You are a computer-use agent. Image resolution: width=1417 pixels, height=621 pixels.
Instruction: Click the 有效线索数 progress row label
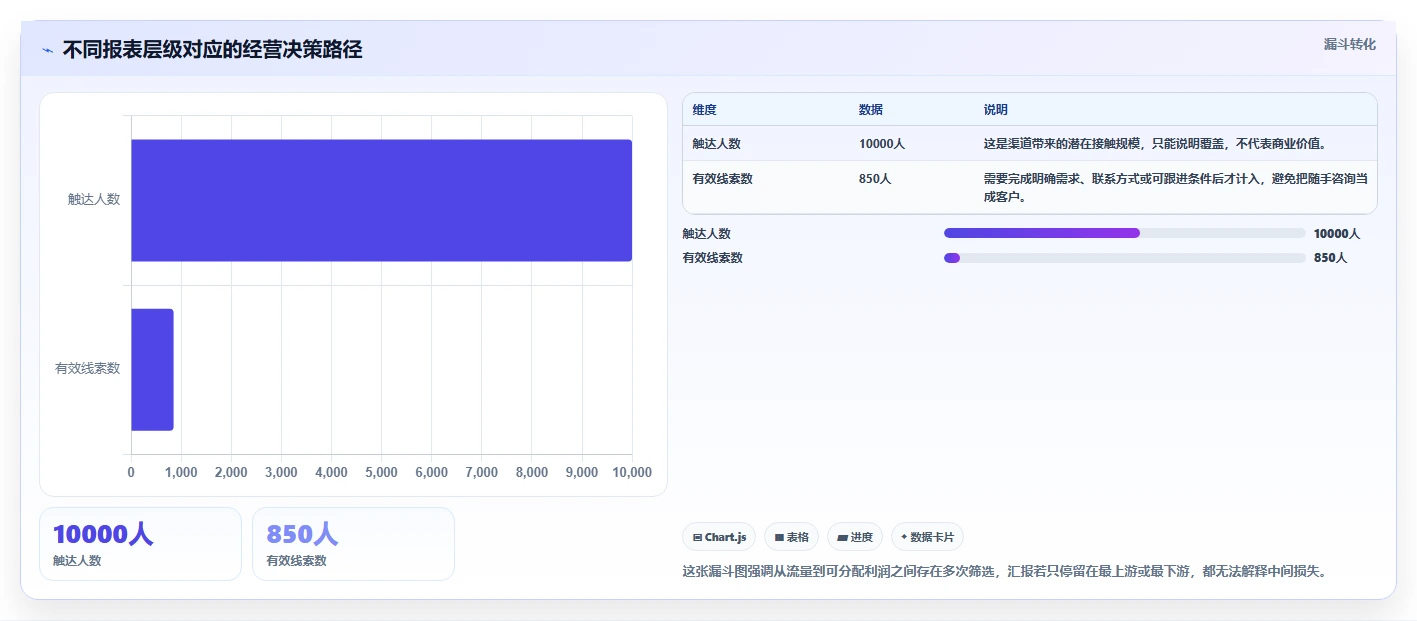pos(713,258)
